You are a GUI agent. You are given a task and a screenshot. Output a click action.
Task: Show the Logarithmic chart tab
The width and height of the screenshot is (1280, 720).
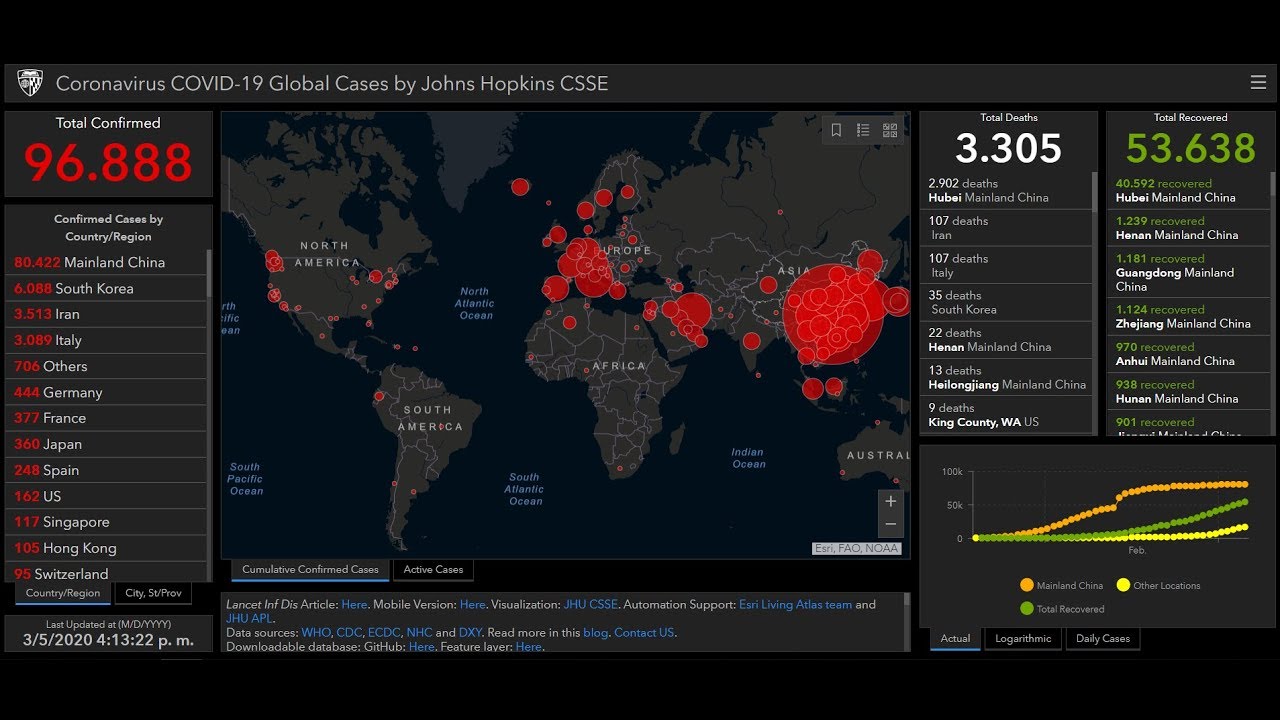(1023, 639)
